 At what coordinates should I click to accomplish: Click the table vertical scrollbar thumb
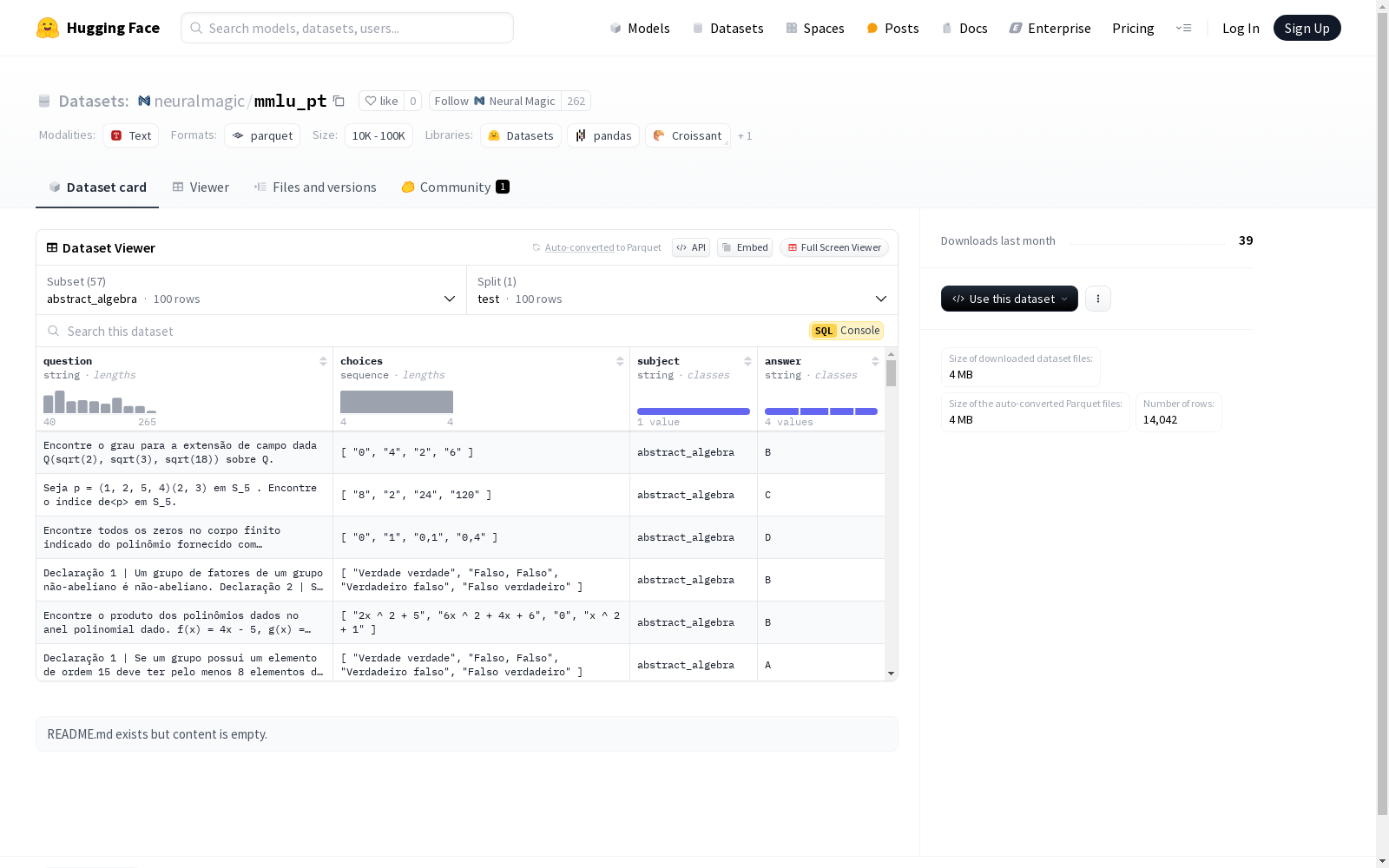click(x=891, y=373)
